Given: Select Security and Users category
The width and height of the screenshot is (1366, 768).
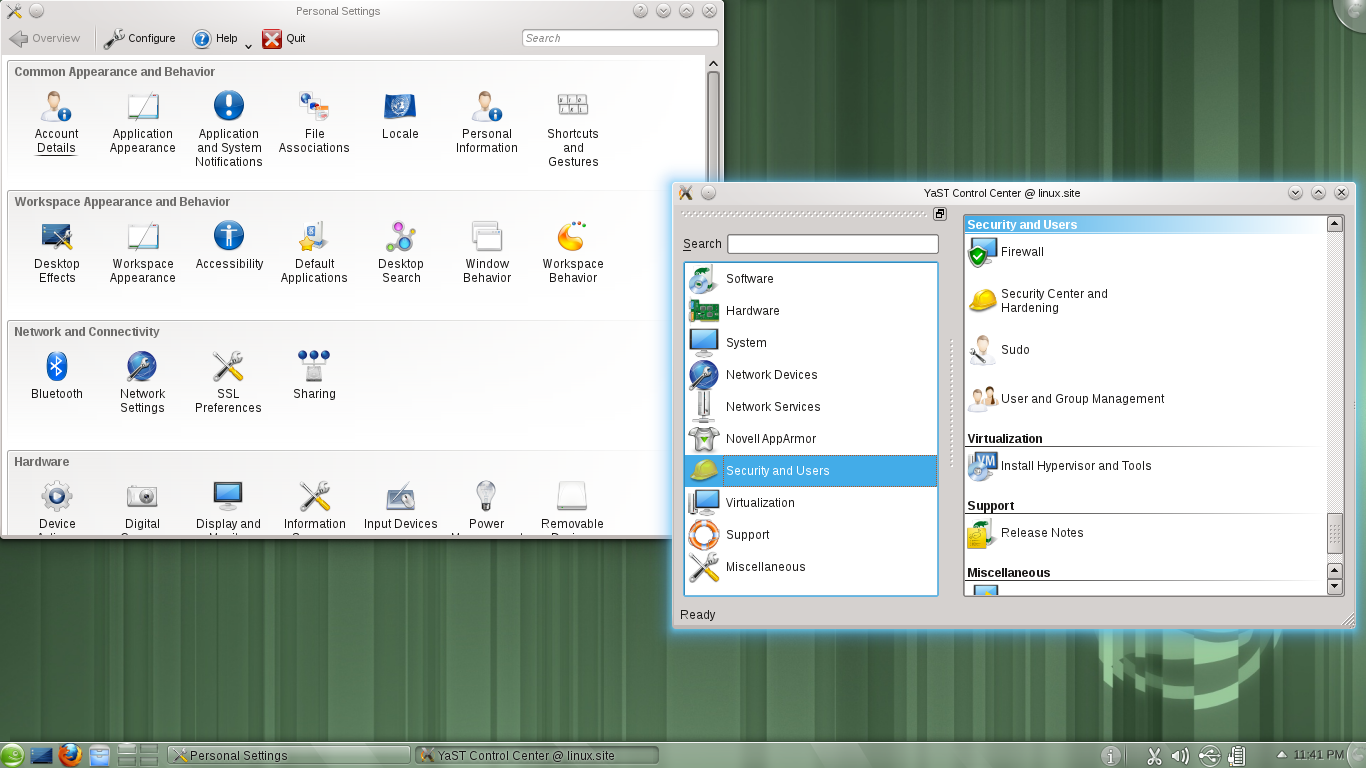Looking at the screenshot, I should pos(811,471).
